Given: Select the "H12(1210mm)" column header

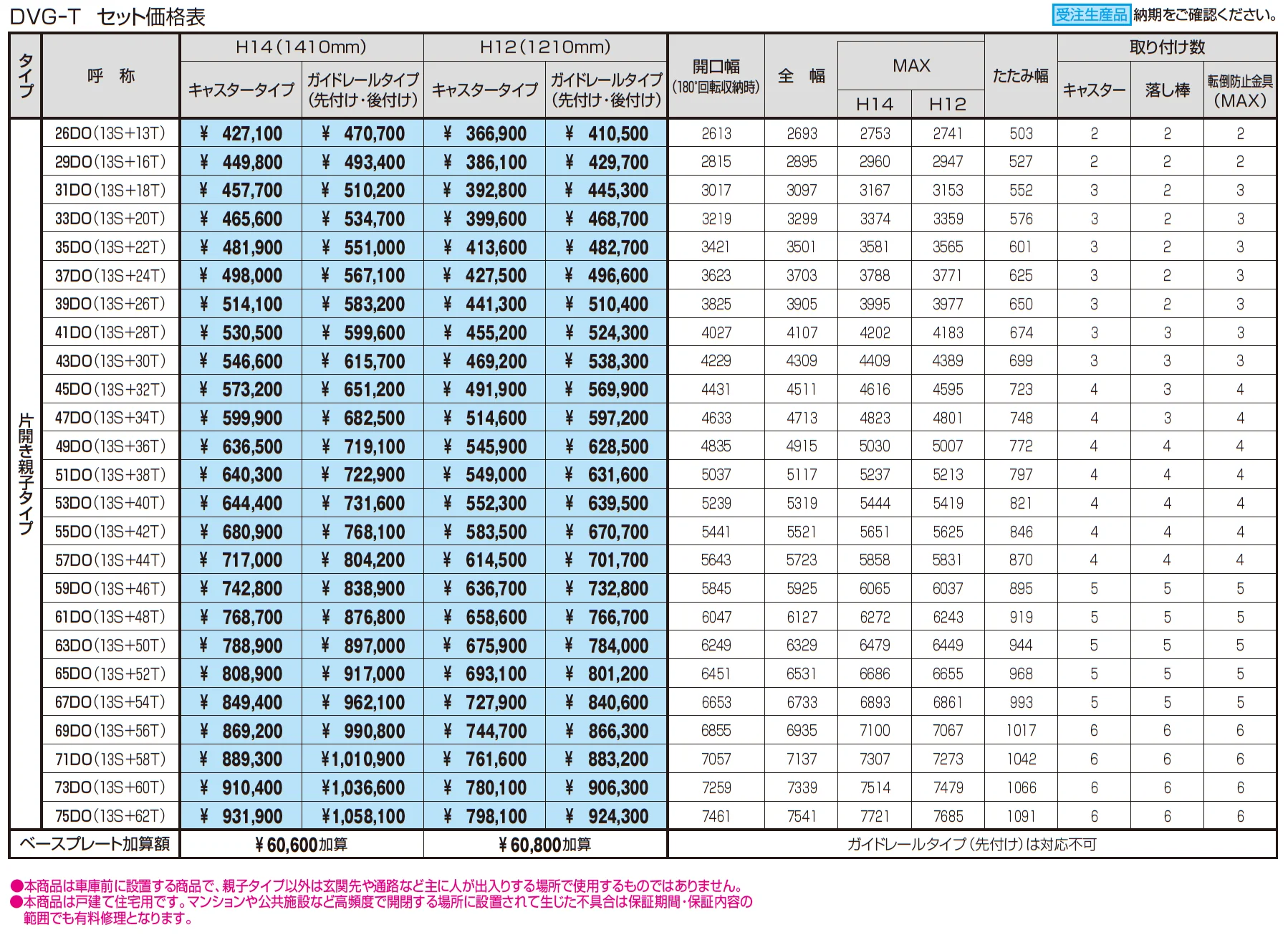Looking at the screenshot, I should [545, 47].
